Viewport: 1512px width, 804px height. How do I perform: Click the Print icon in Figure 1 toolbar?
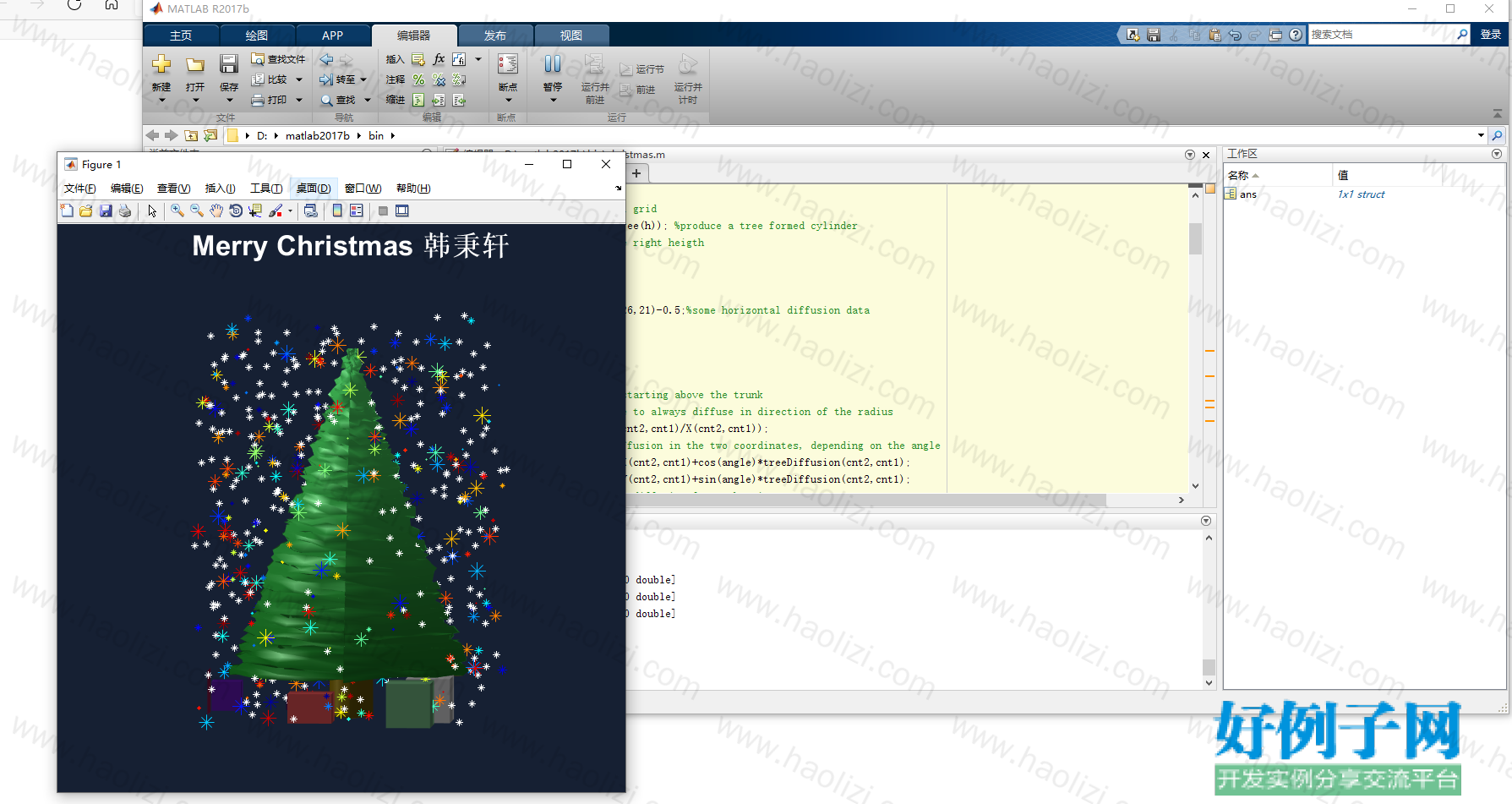[125, 211]
